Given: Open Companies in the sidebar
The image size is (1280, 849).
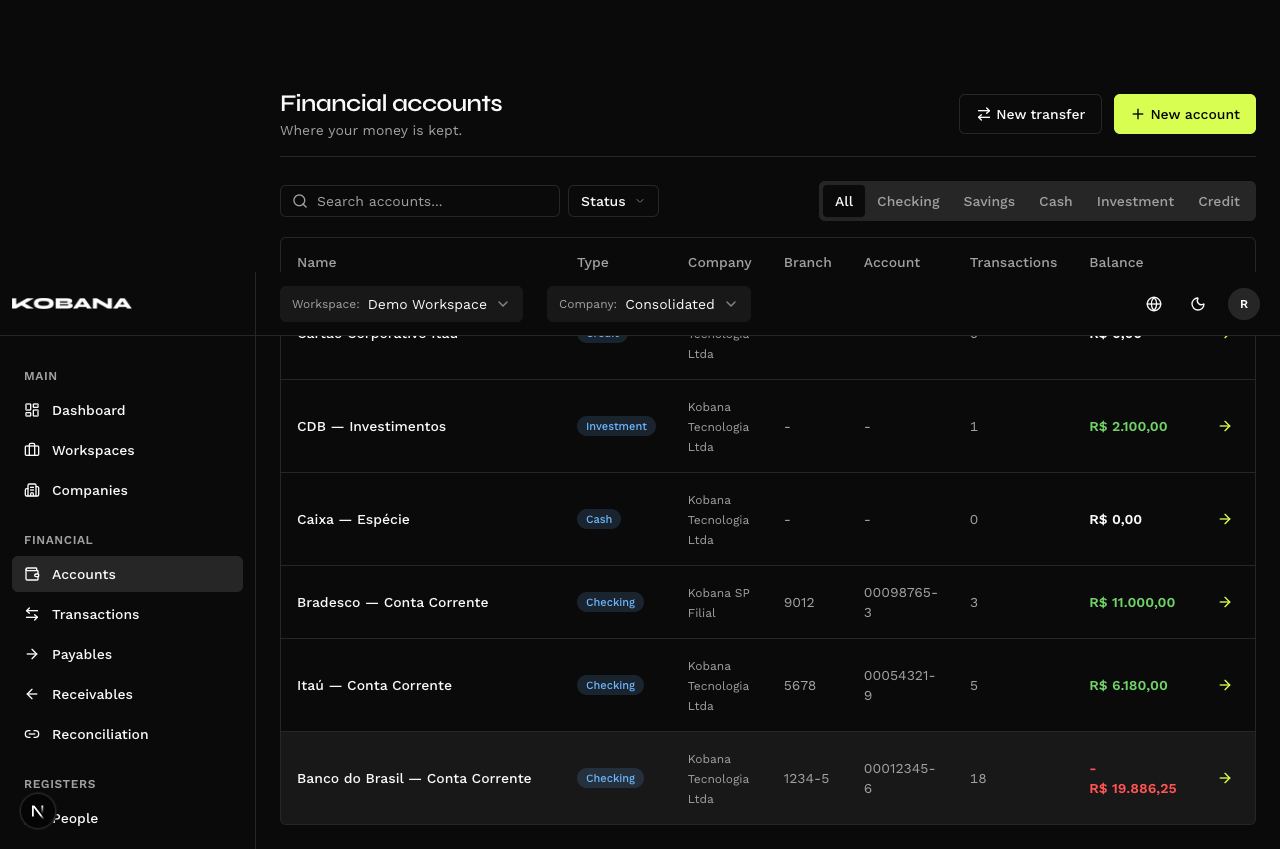Looking at the screenshot, I should pyautogui.click(x=127, y=490).
